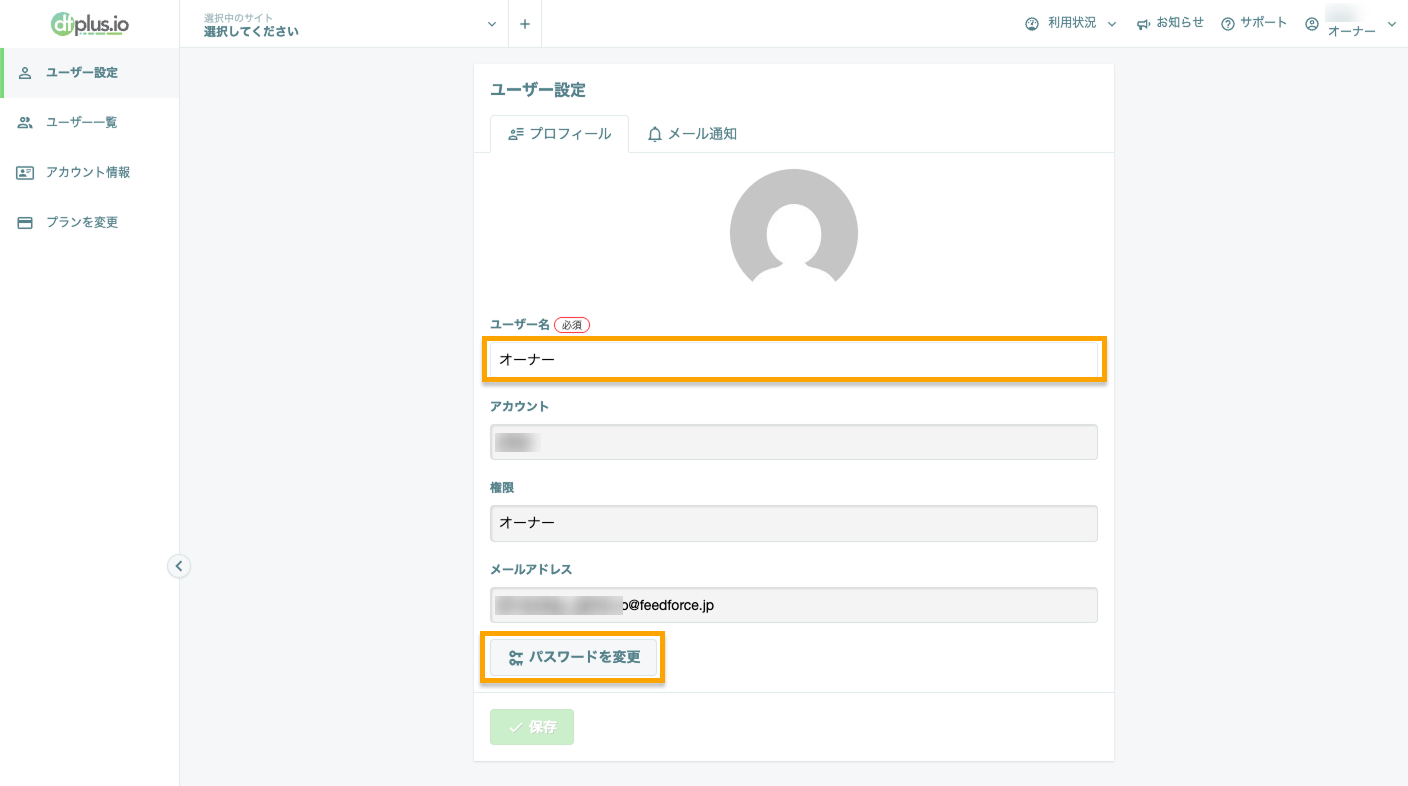
Task: Switch to the メール通知 tab
Action: pos(692,134)
